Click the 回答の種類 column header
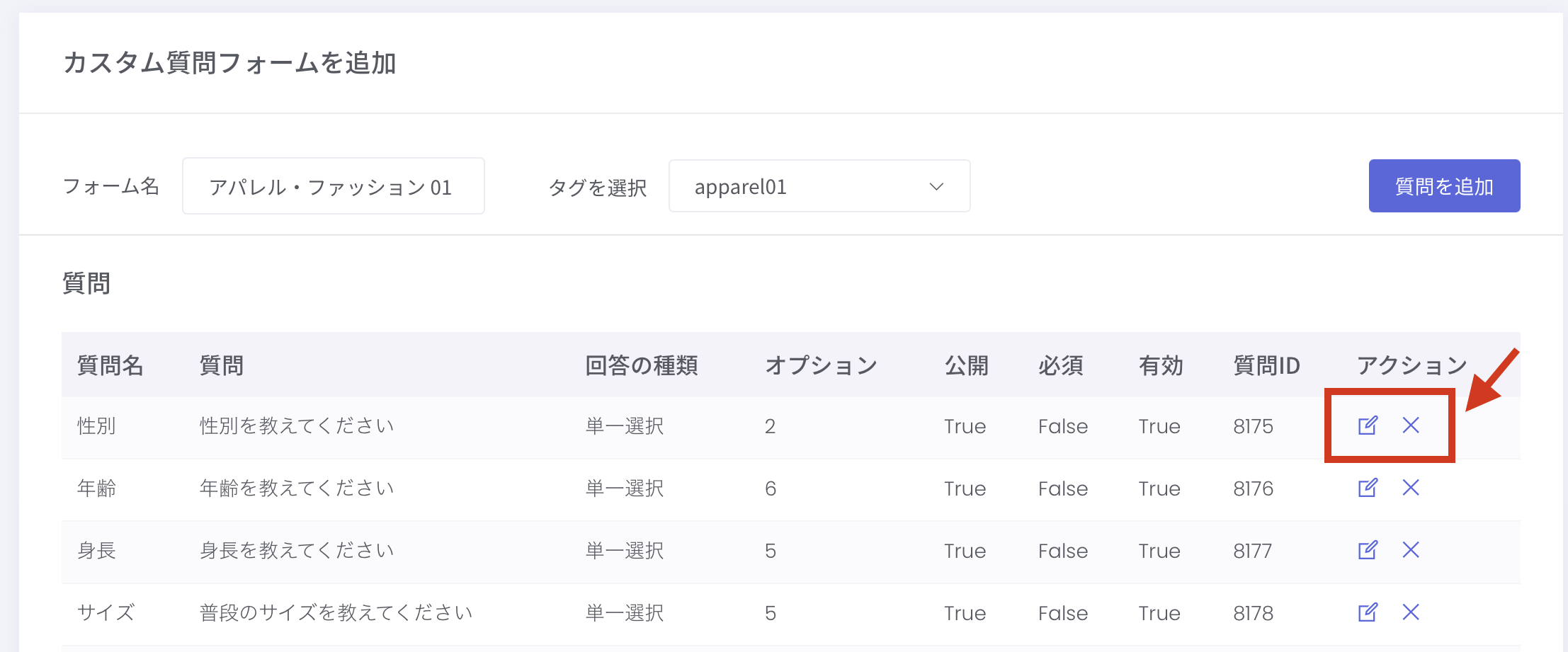The width and height of the screenshot is (1568, 652). 642,365
